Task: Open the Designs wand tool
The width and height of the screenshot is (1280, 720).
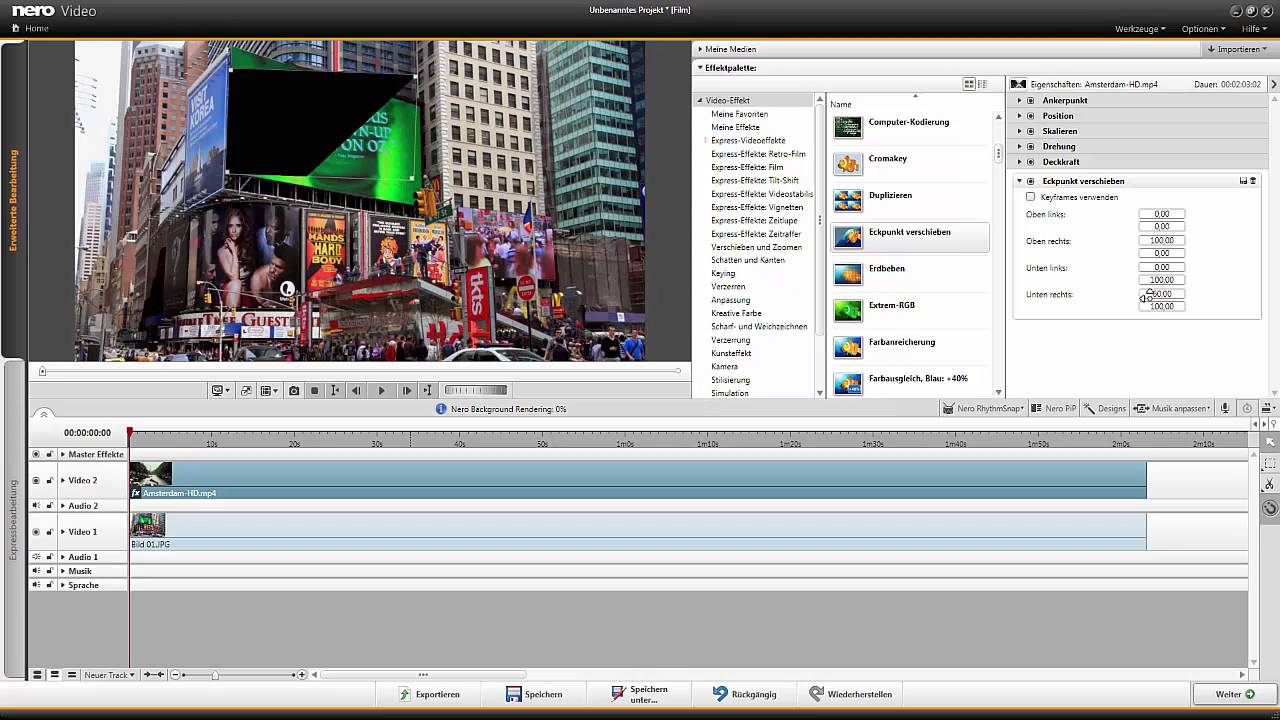Action: pyautogui.click(x=1105, y=408)
